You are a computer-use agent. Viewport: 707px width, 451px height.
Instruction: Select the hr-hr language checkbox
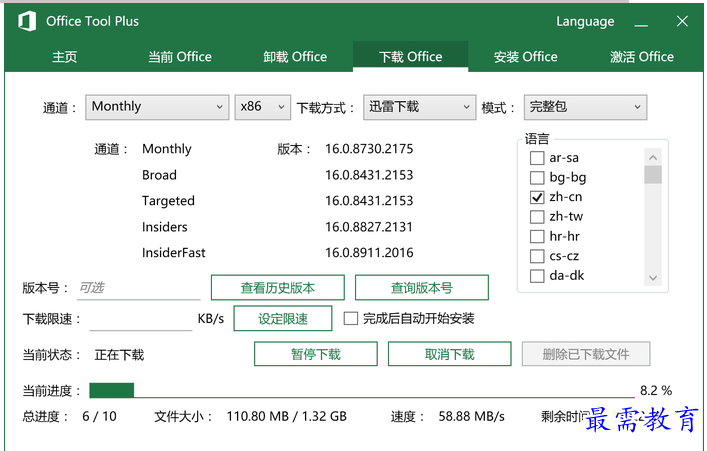(x=537, y=237)
